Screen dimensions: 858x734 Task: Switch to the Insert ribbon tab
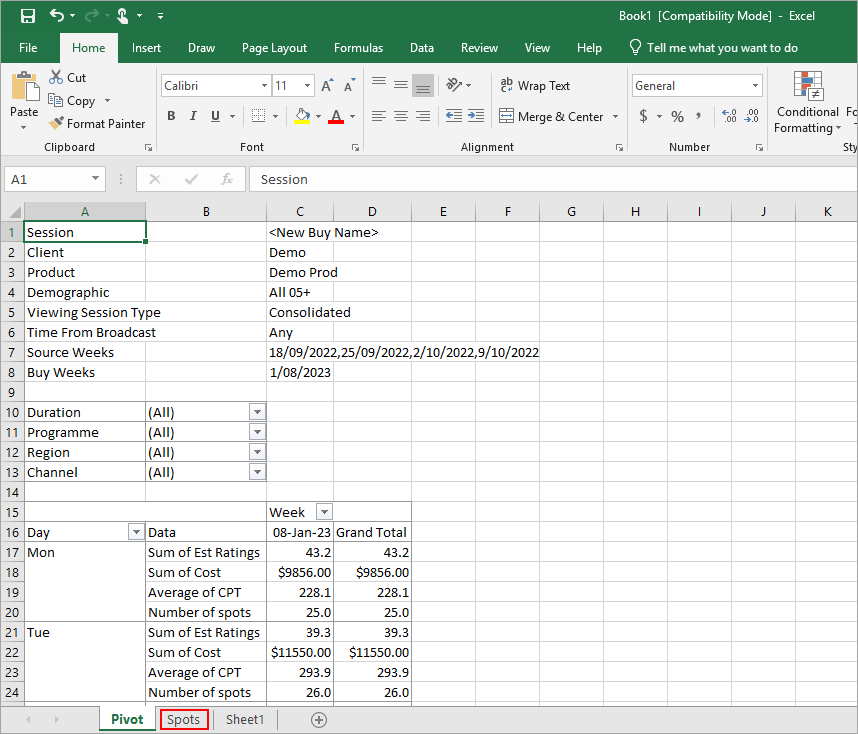point(146,48)
